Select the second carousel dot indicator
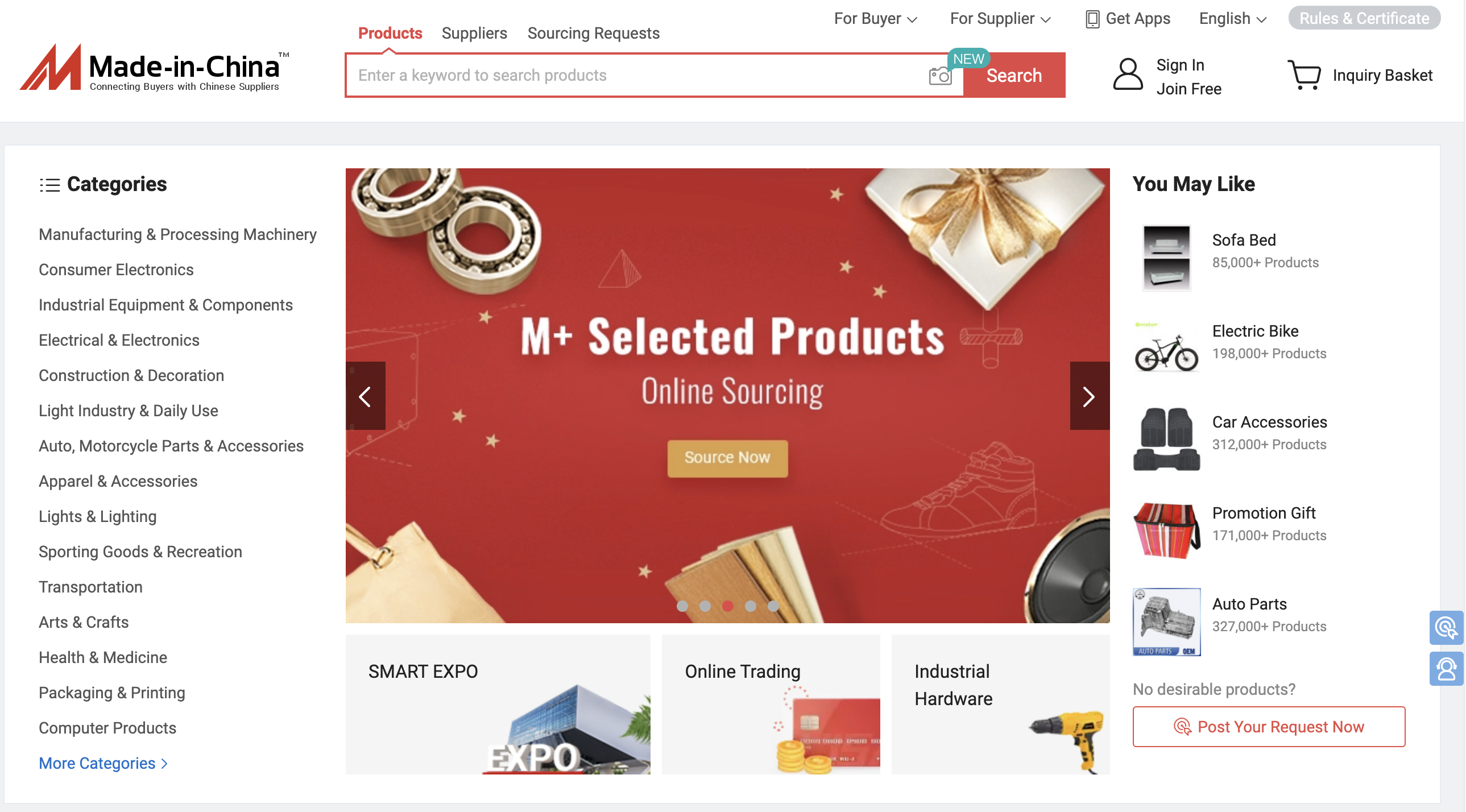1466x812 pixels. (x=705, y=606)
